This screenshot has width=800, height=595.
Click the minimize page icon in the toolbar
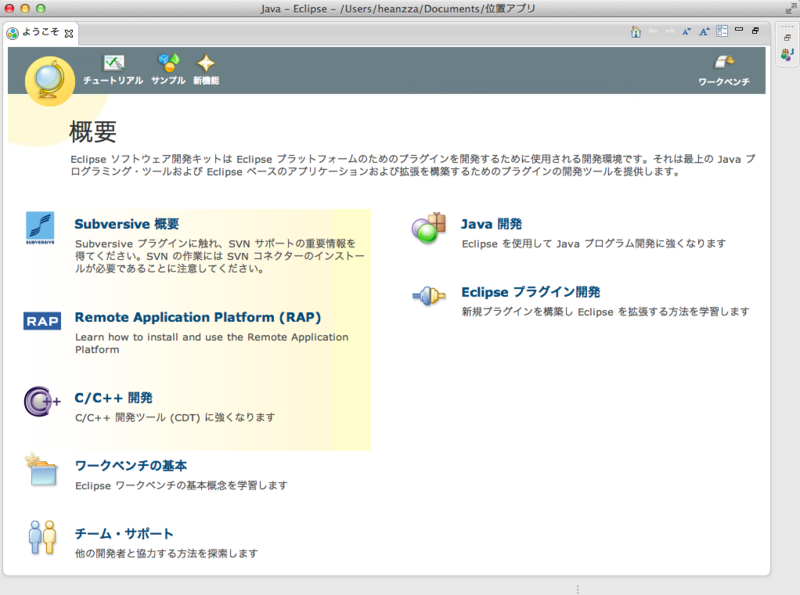coord(738,32)
